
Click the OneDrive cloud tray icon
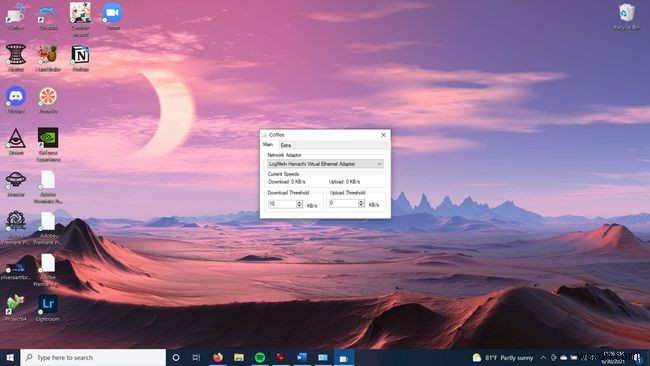(x=564, y=357)
